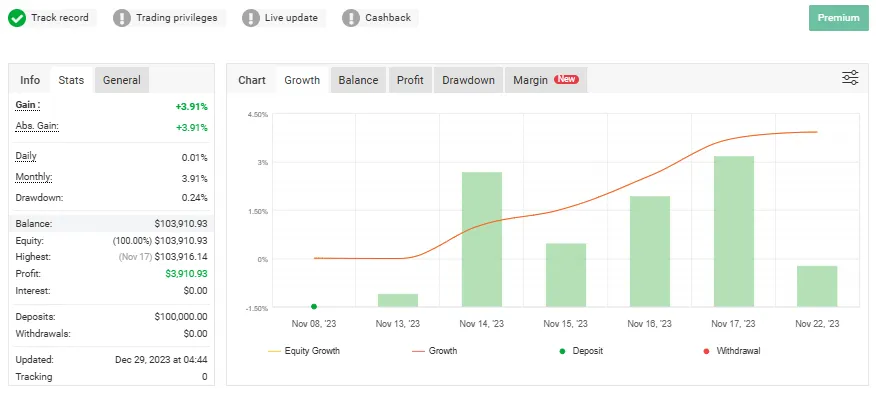The width and height of the screenshot is (876, 396).
Task: Click the red New badge on Margin
Action: click(566, 79)
